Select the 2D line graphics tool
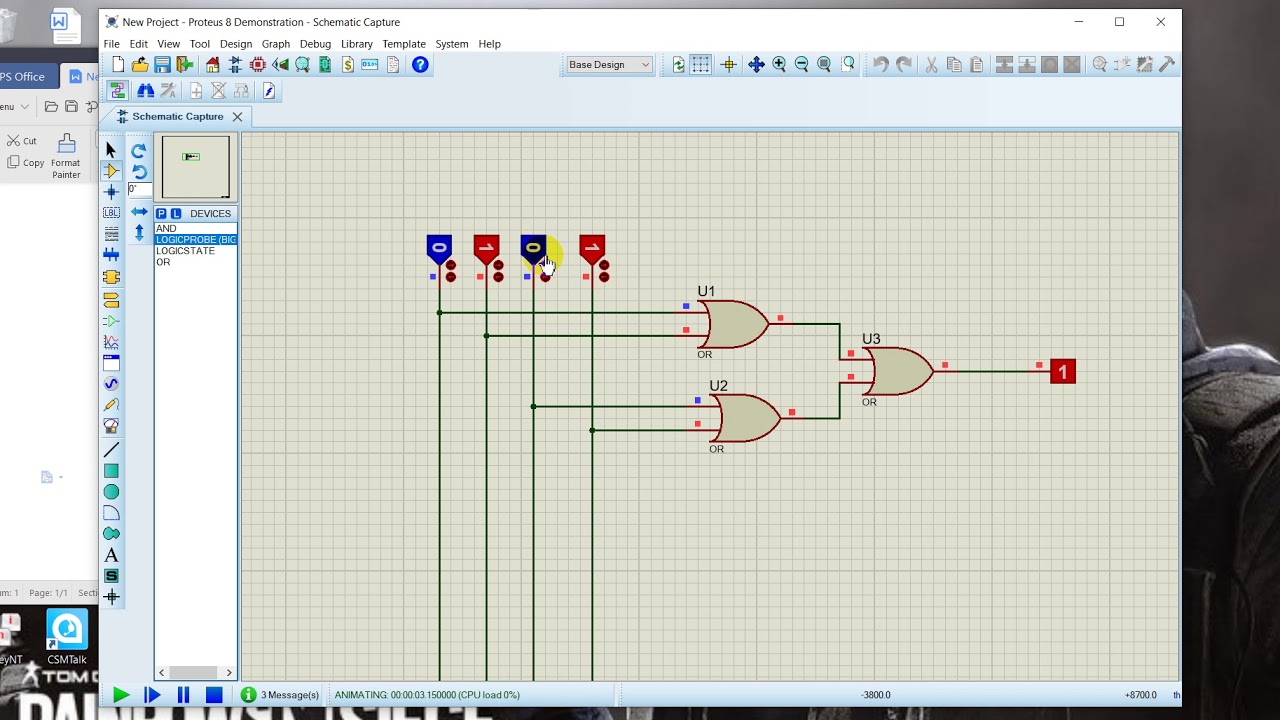Image resolution: width=1280 pixels, height=720 pixels. click(x=111, y=450)
